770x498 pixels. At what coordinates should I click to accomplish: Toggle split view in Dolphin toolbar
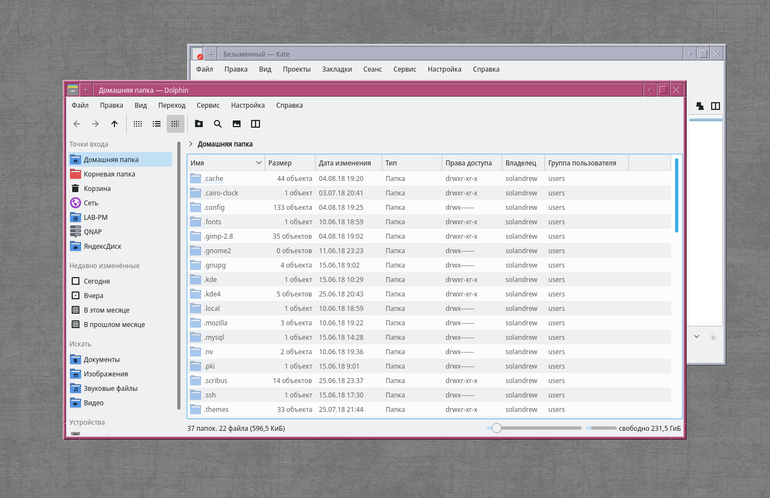[x=255, y=124]
